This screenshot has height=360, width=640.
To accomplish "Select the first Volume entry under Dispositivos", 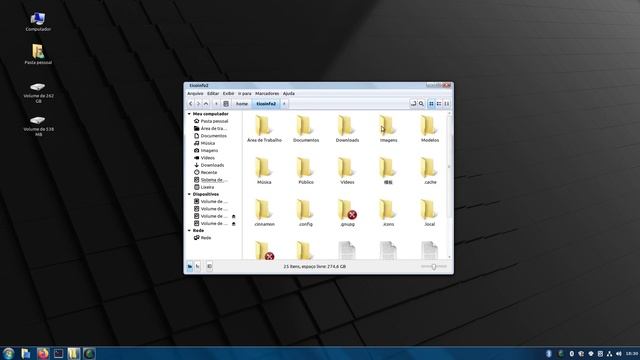I will (211, 202).
